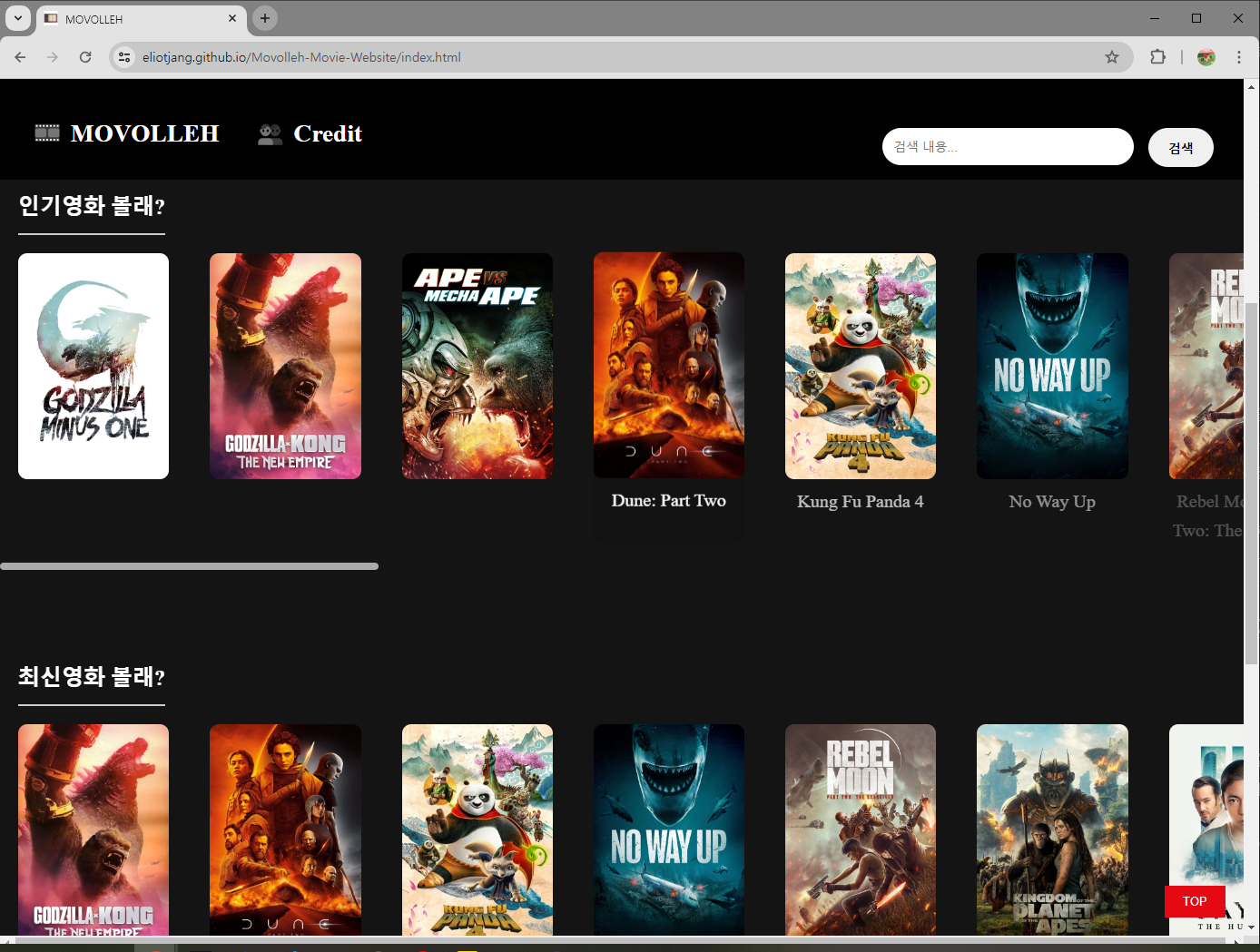This screenshot has height=952, width=1260.
Task: Open No Way Up poster in latest row
Action: tap(669, 829)
